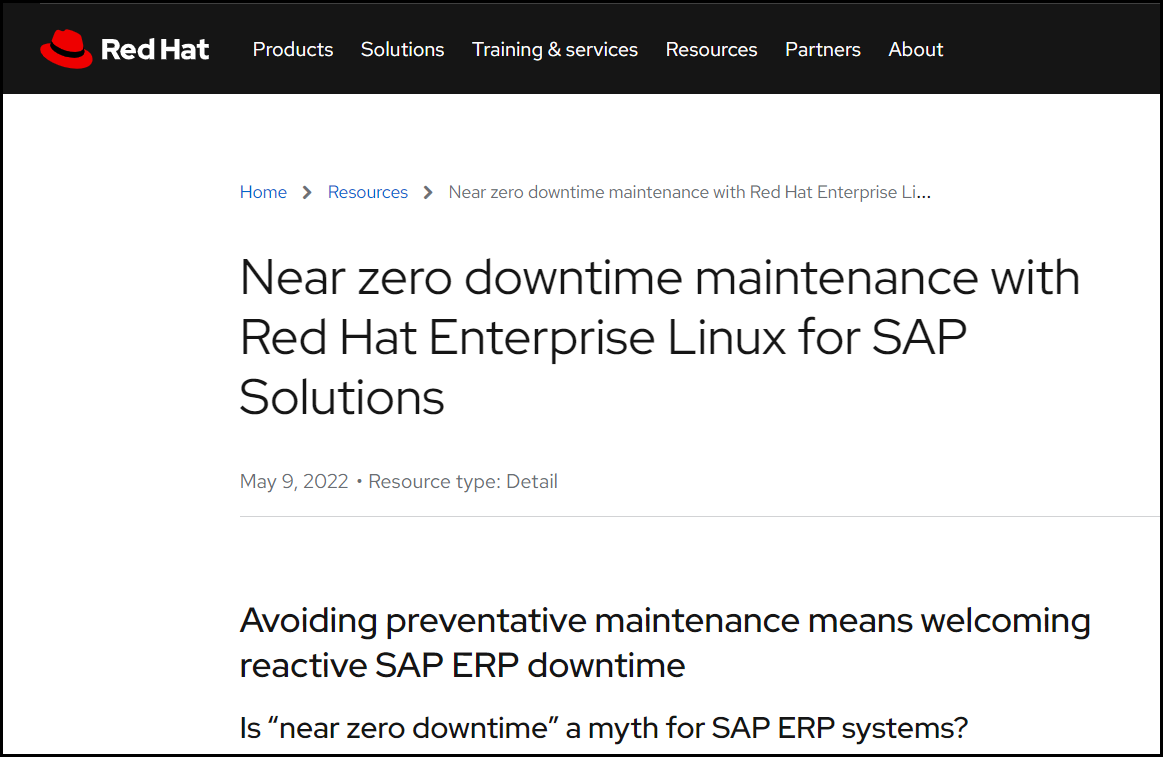Click the "Avoiding preventative maintenance" section heading
1163x757 pixels.
(x=664, y=642)
